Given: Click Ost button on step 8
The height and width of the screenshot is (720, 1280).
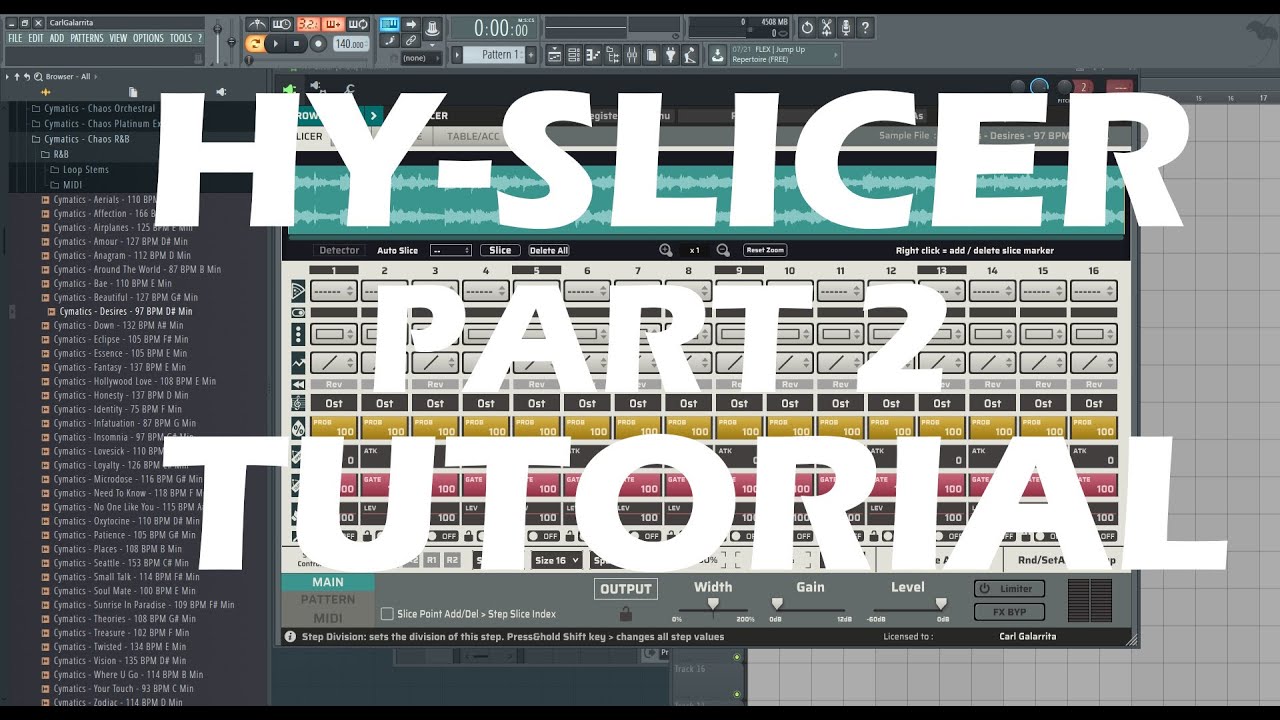Looking at the screenshot, I should (689, 403).
